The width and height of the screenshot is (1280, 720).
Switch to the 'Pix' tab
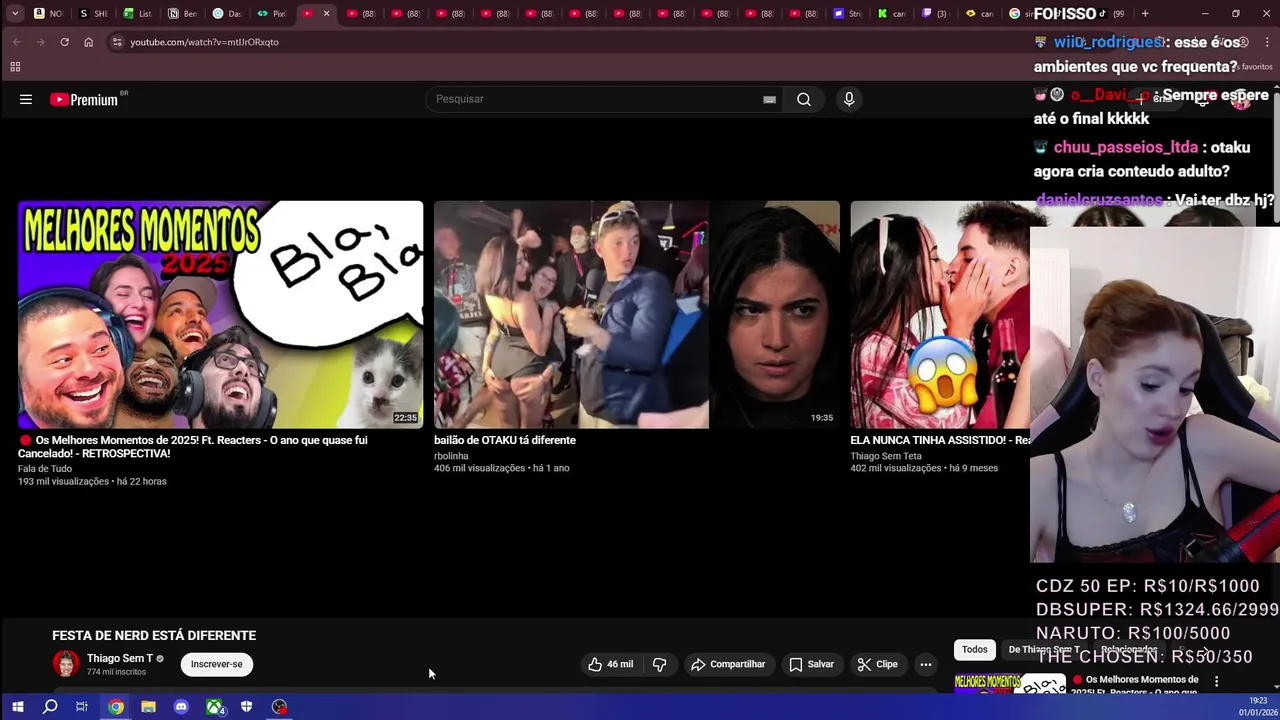[270, 14]
